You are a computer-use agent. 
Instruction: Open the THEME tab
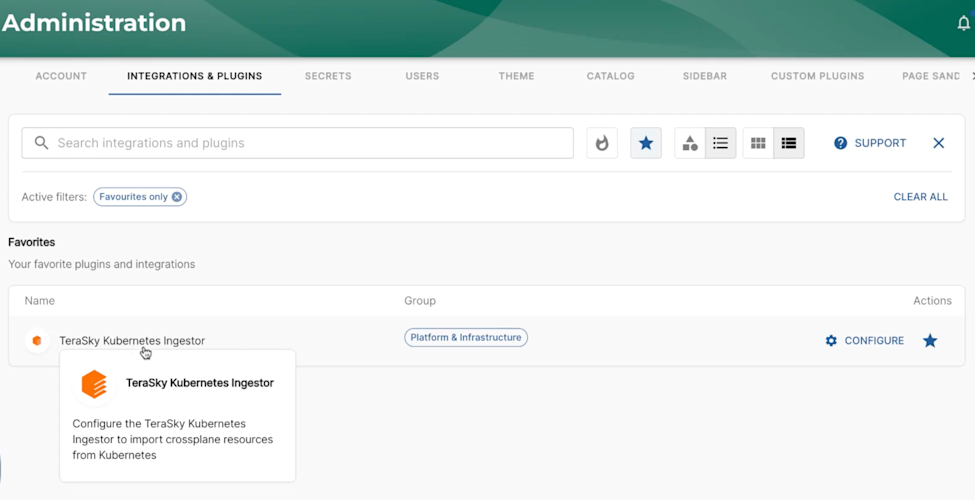[516, 76]
